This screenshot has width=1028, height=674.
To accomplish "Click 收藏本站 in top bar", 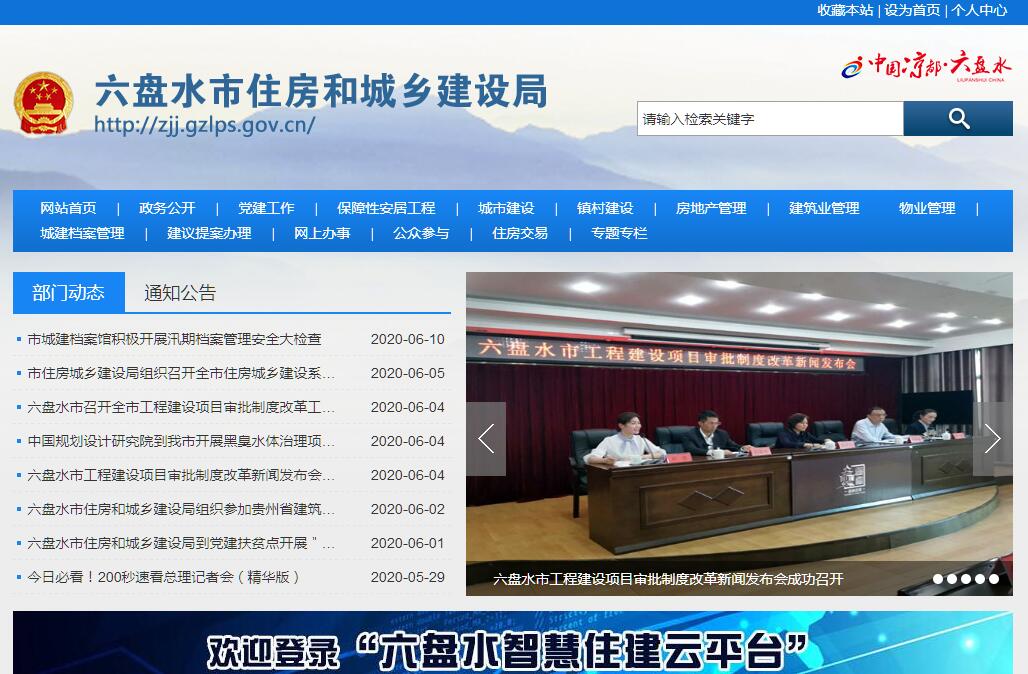I will [845, 10].
